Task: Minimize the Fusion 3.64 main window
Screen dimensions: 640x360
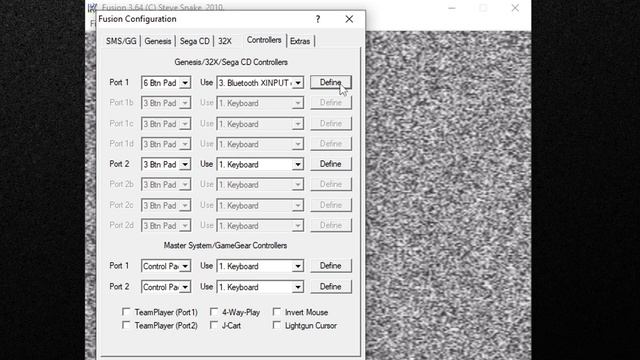Action: [x=452, y=8]
